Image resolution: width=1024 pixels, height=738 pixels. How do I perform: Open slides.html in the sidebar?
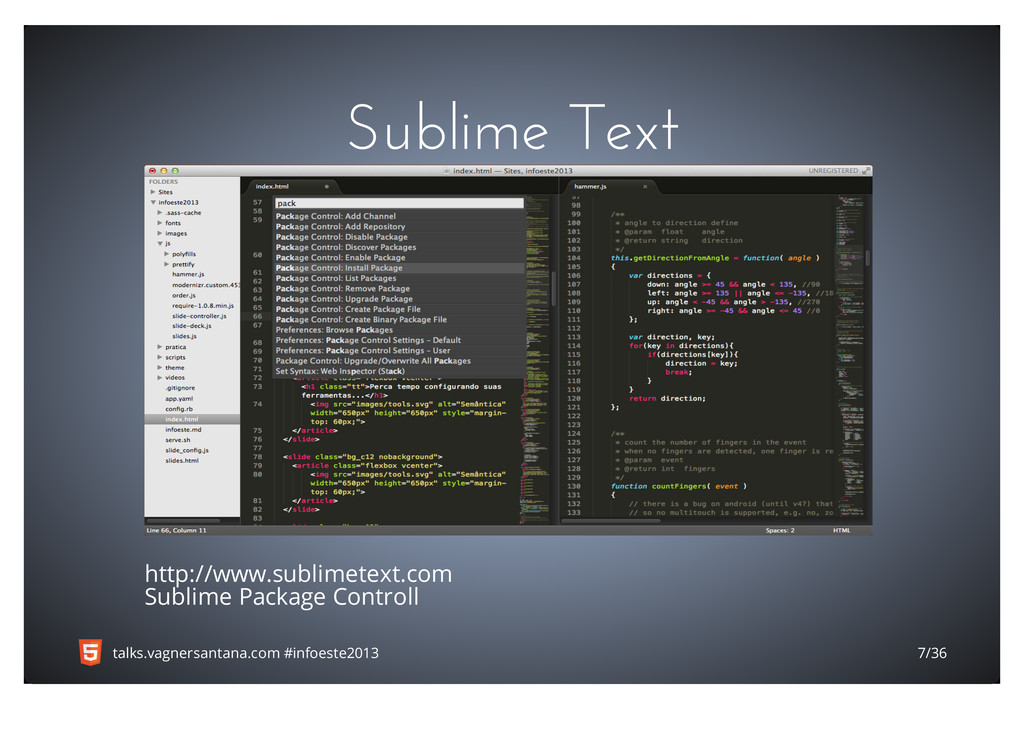pyautogui.click(x=182, y=460)
